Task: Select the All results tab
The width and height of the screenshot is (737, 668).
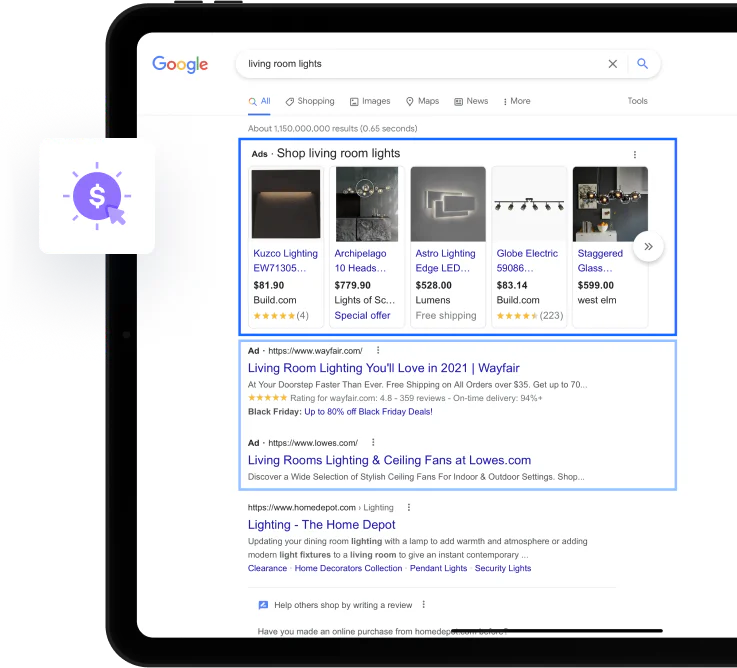Action: 259,101
